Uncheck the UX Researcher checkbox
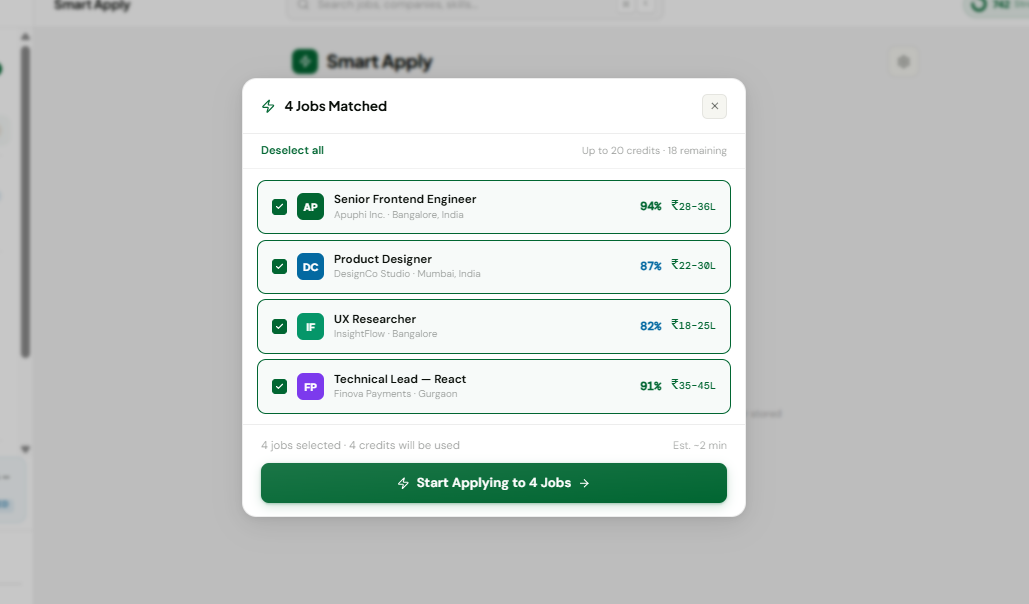 point(280,326)
